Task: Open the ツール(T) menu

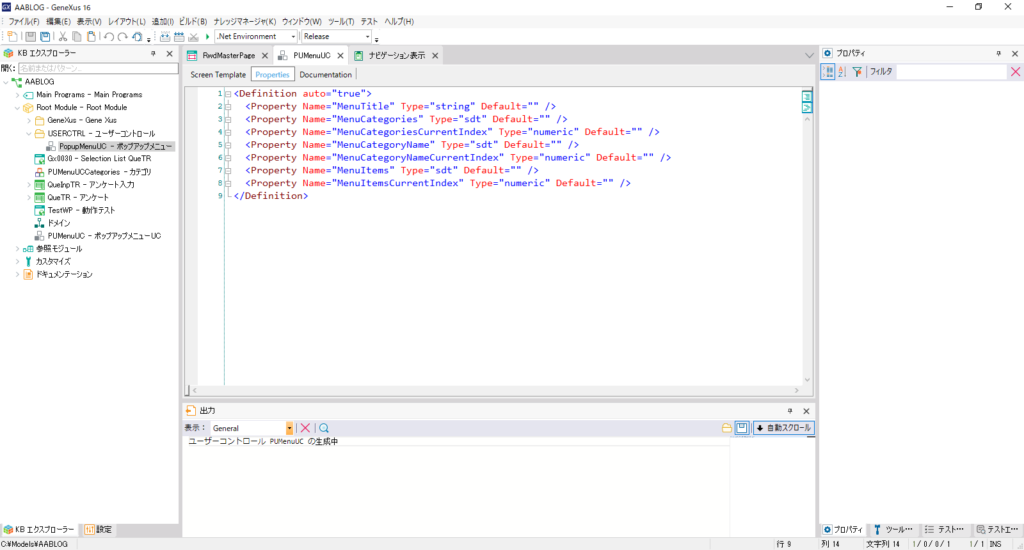Action: tap(341, 22)
